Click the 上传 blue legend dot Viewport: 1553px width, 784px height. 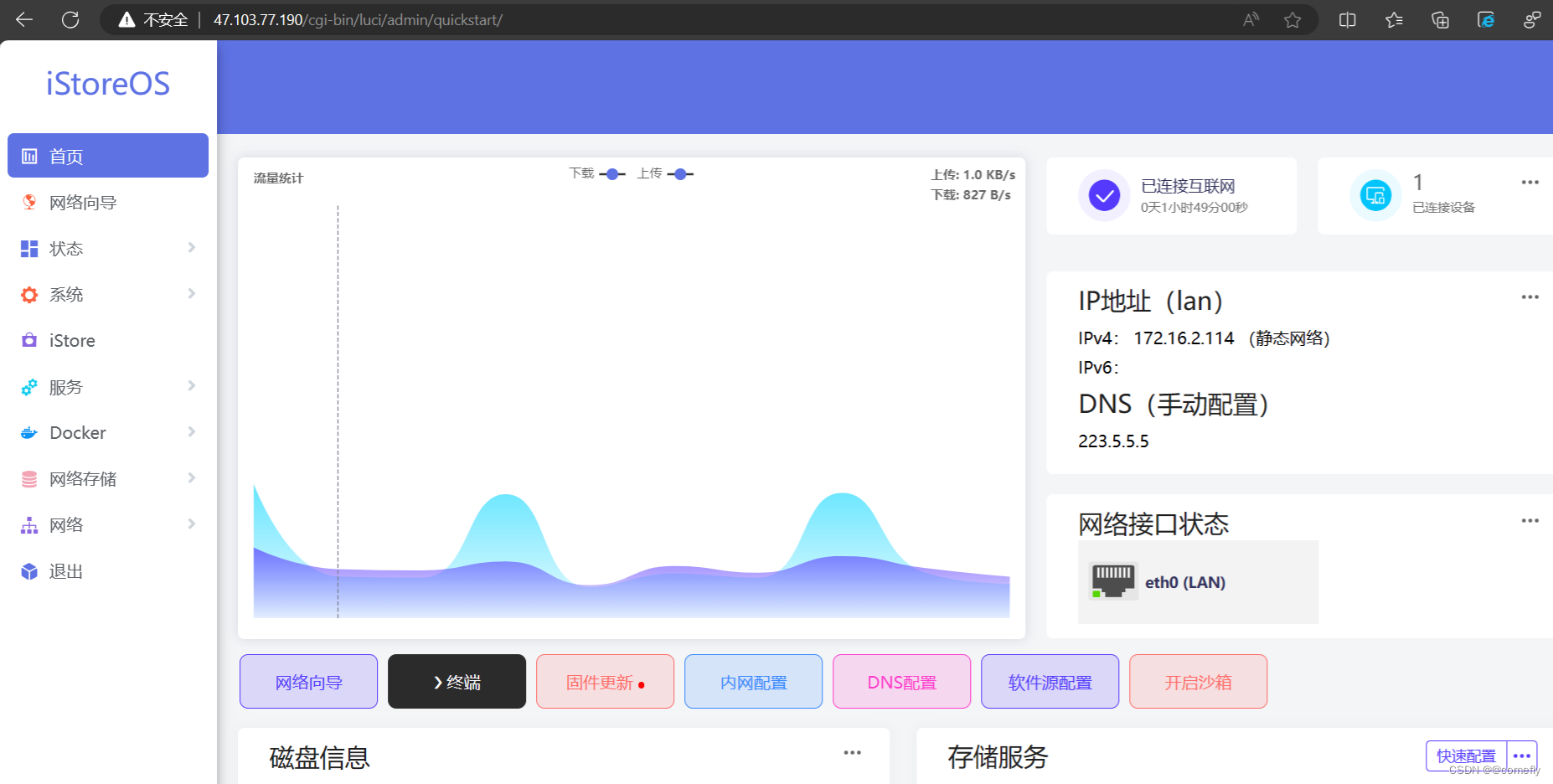click(x=682, y=173)
